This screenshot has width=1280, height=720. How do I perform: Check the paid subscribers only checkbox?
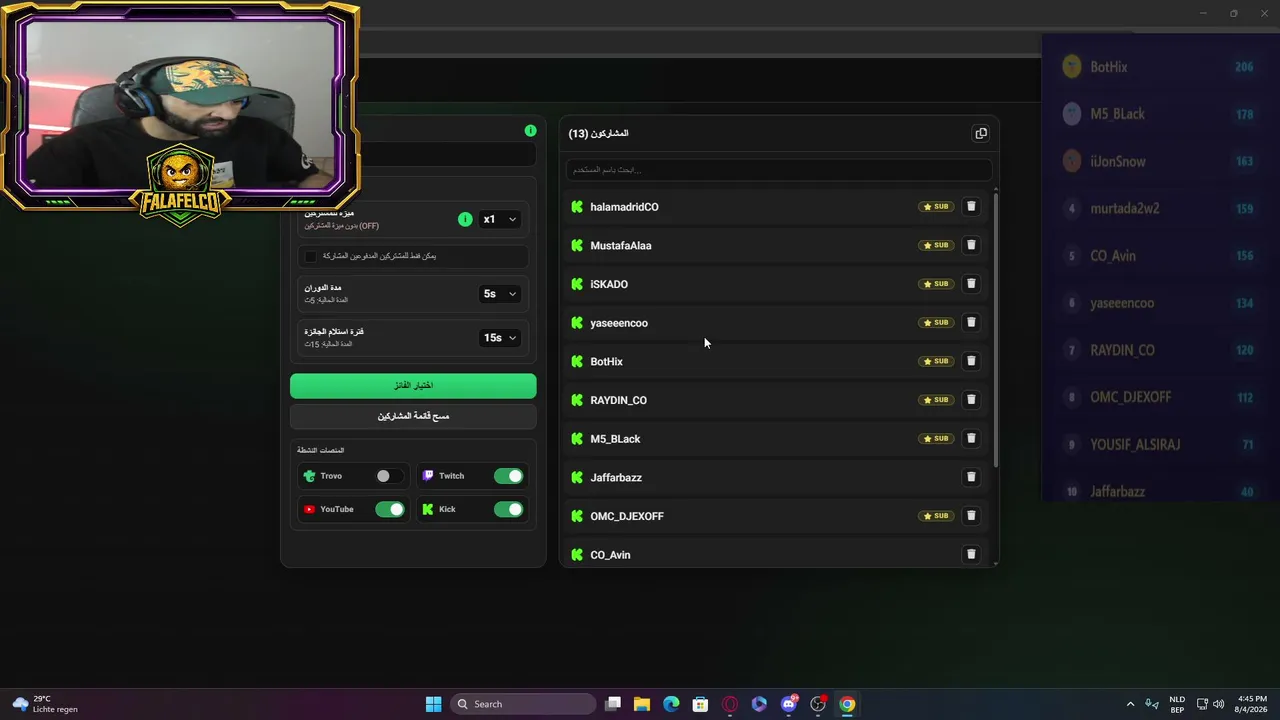[x=310, y=256]
